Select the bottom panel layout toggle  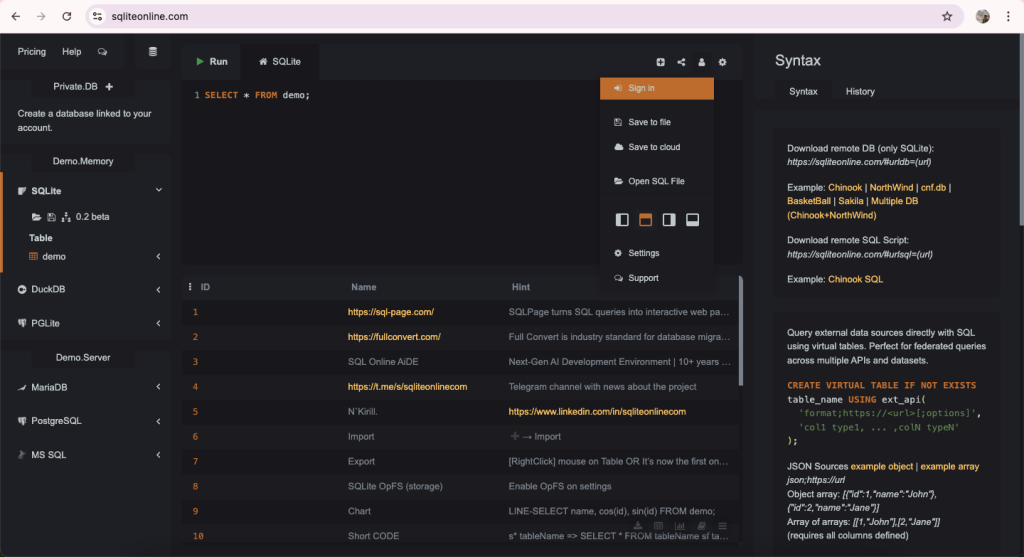(692, 220)
